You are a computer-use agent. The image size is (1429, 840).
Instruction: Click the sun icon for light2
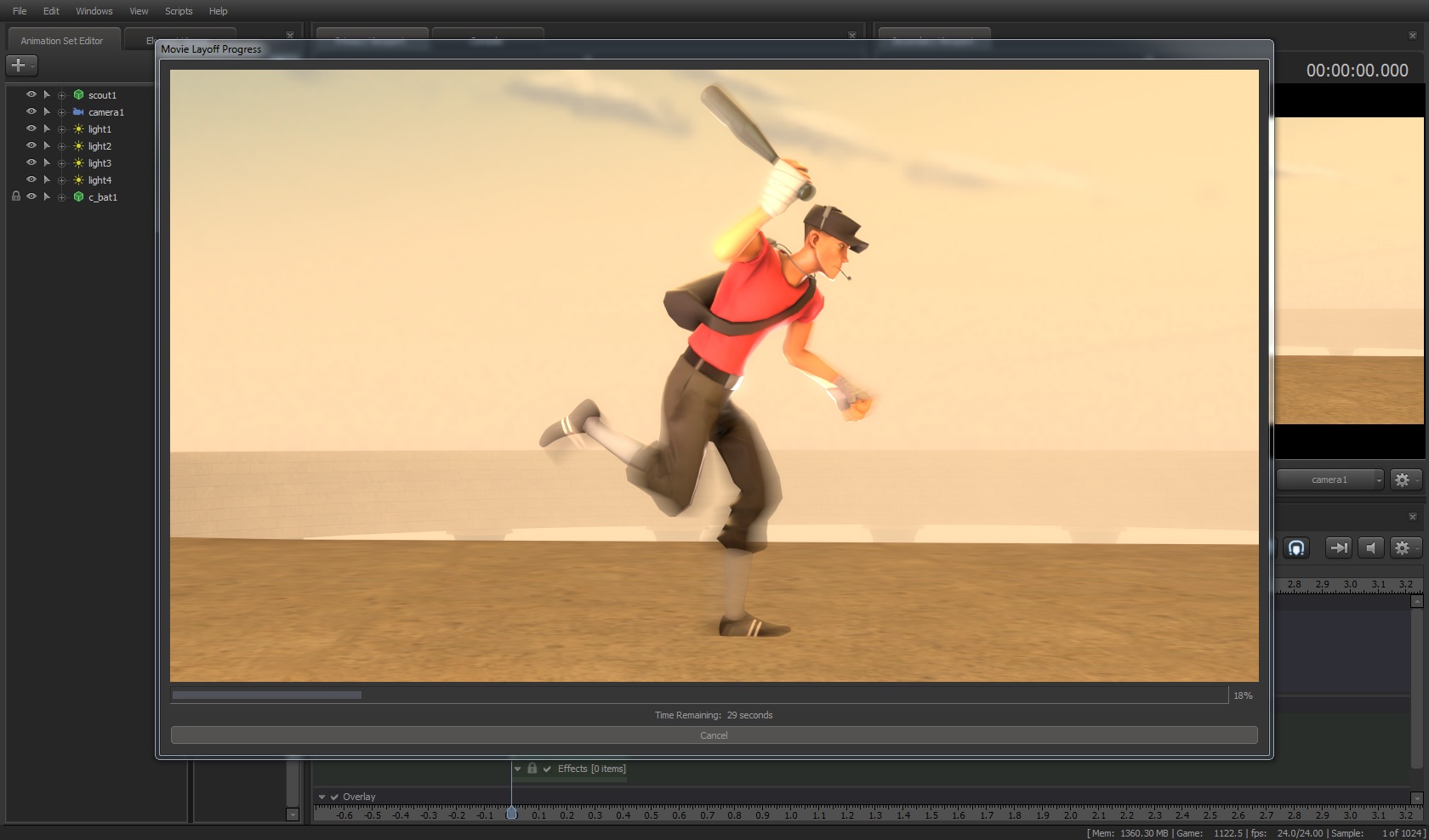click(x=78, y=146)
